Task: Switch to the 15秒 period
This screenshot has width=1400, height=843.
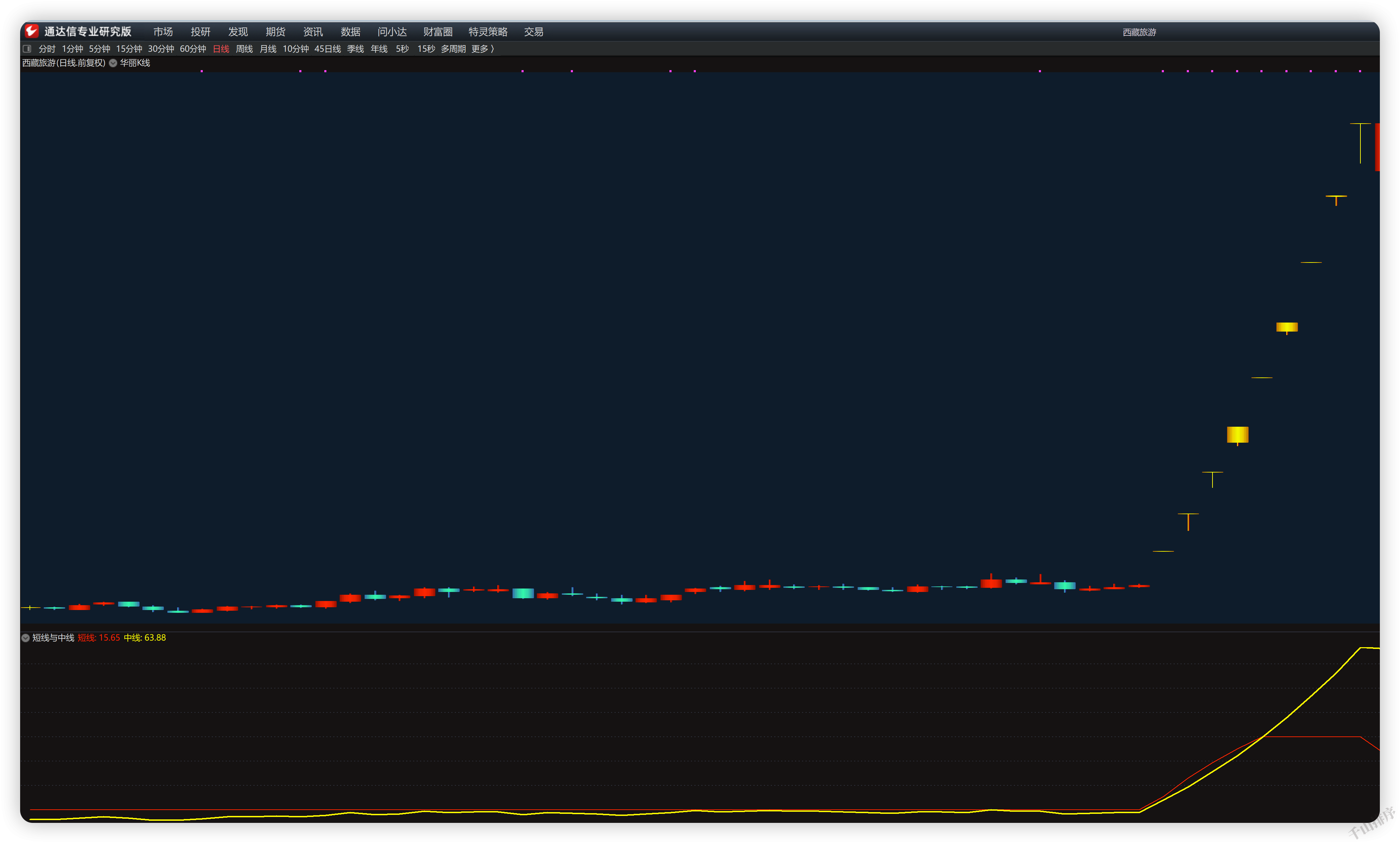Action: (426, 49)
